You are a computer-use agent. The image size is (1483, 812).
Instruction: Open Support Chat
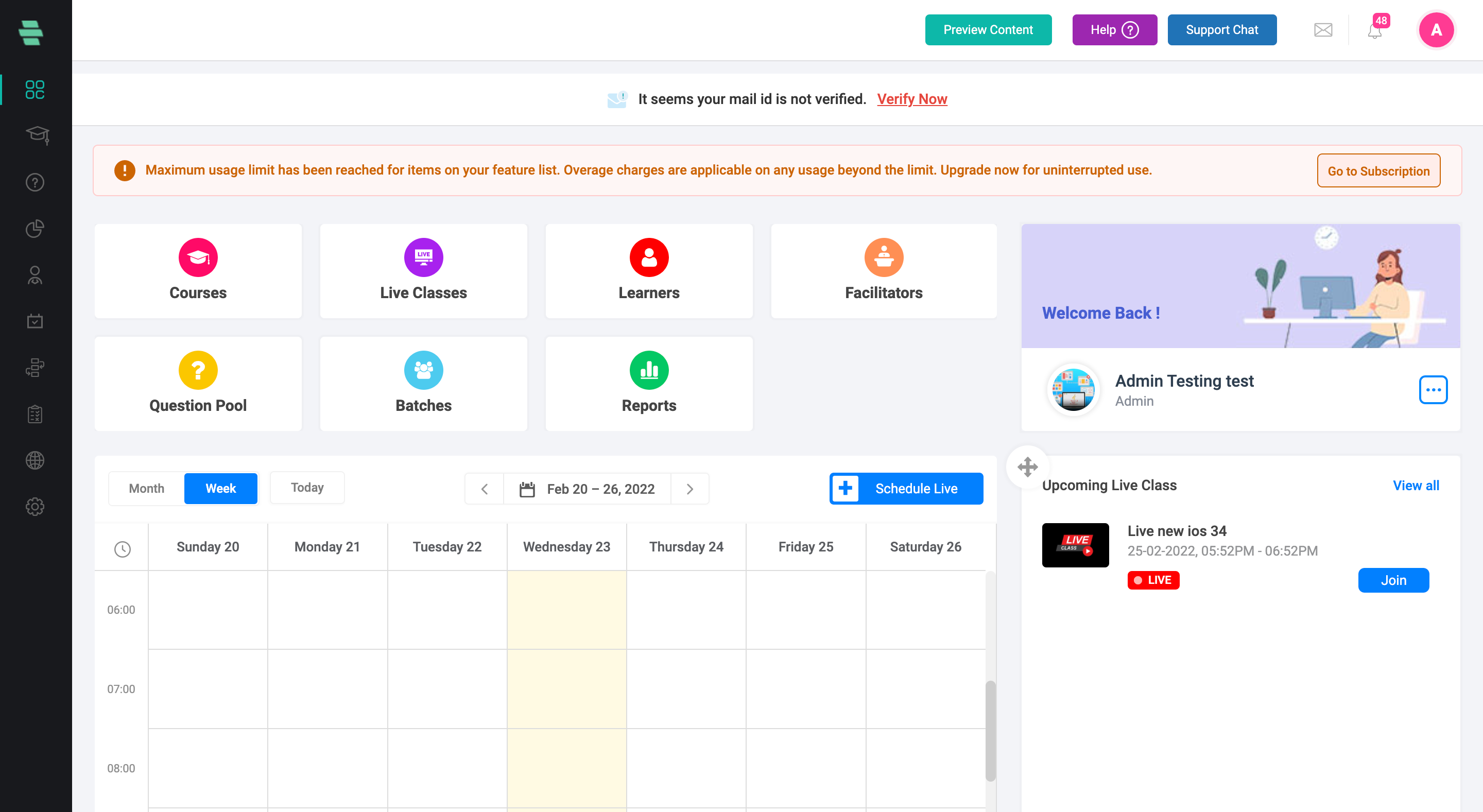coord(1221,30)
